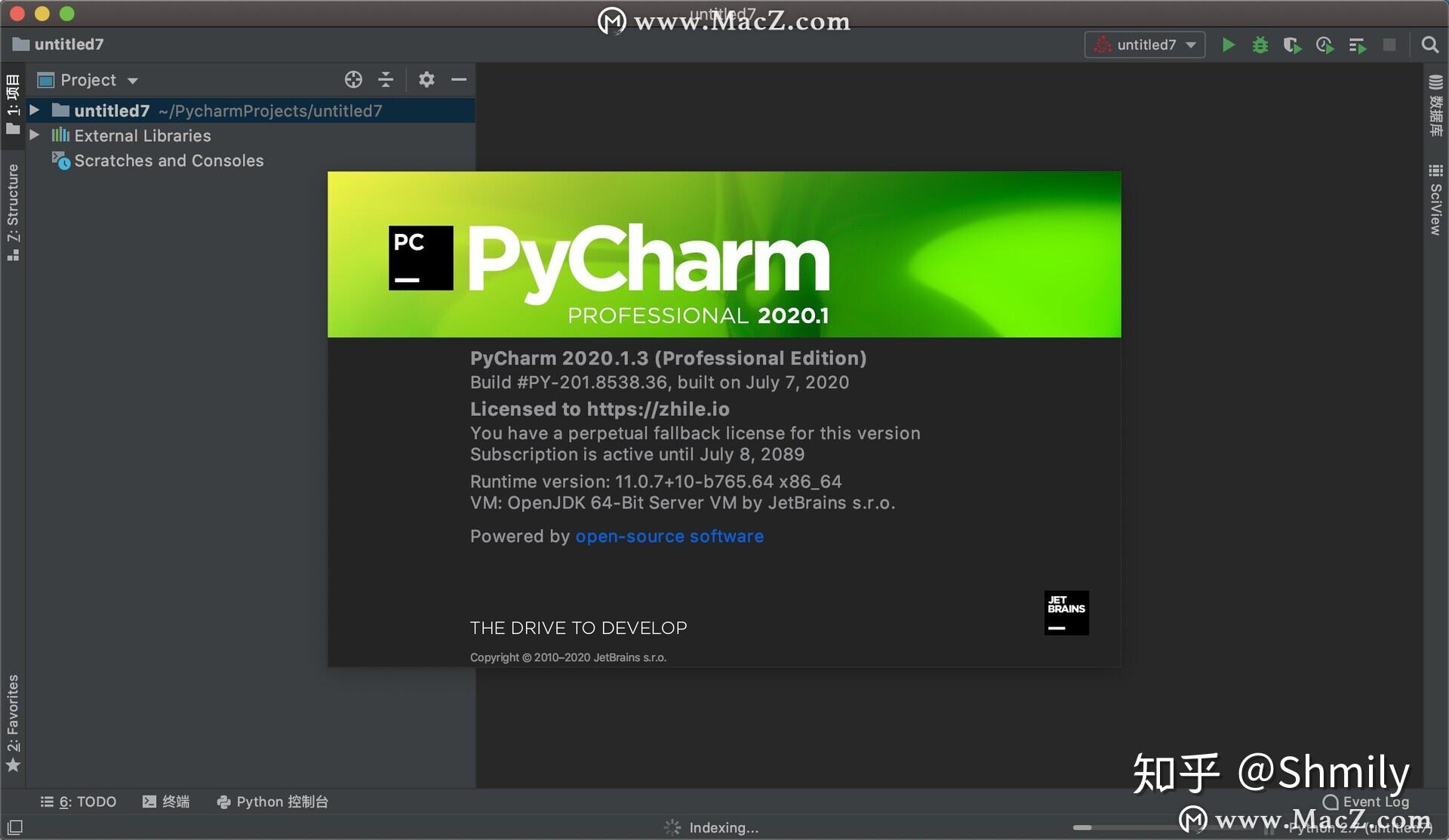This screenshot has height=840, width=1449.
Task: Collapse all in Project panel
Action: 386,80
